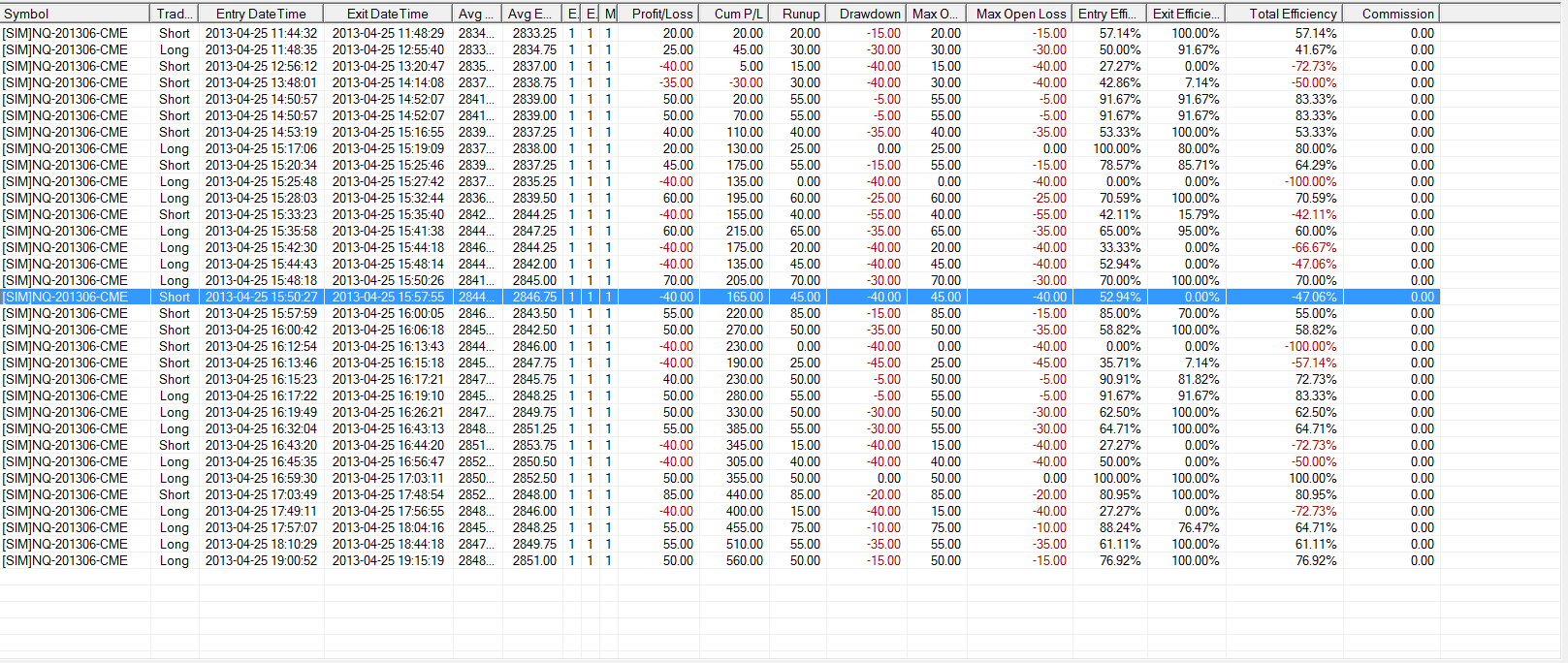
Task: Click the Entry Effi... column header
Action: tap(1109, 14)
